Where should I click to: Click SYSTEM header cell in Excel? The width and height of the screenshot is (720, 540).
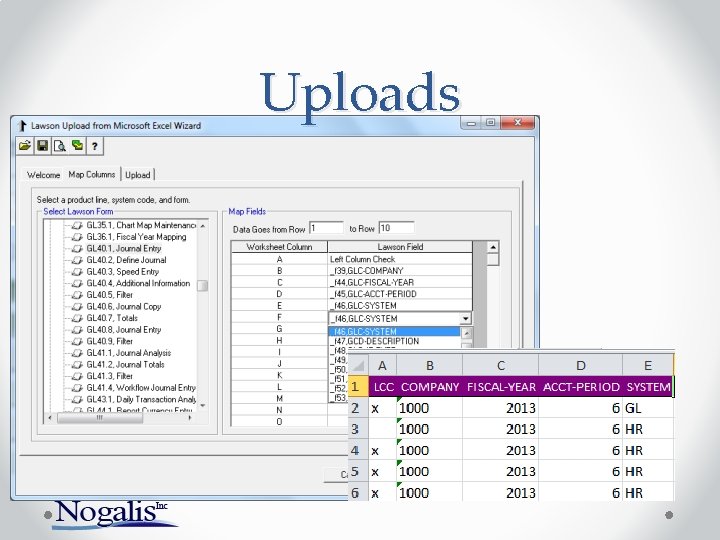[x=648, y=387]
